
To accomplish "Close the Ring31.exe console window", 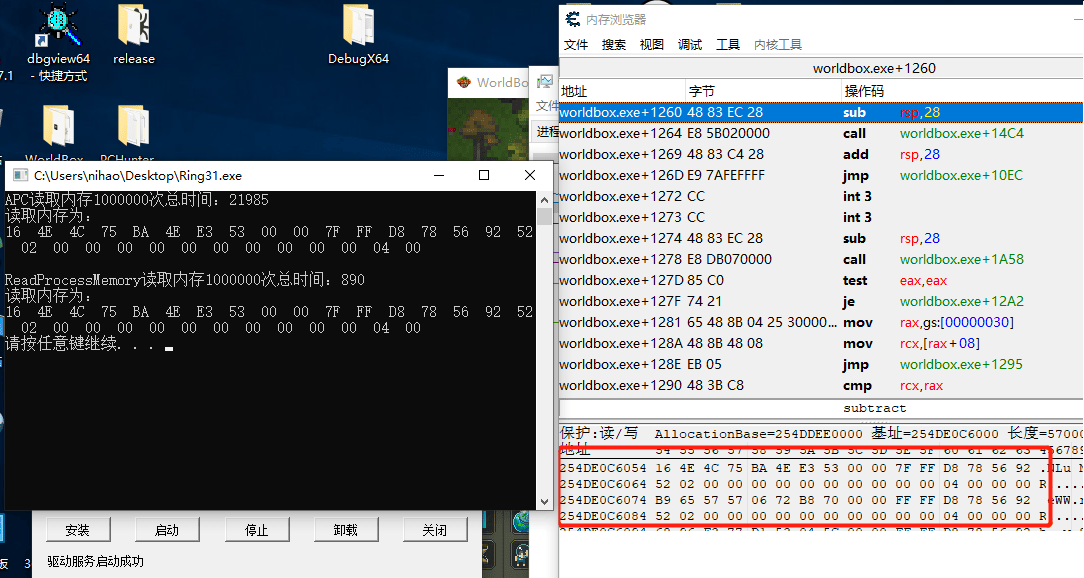I will (x=530, y=176).
